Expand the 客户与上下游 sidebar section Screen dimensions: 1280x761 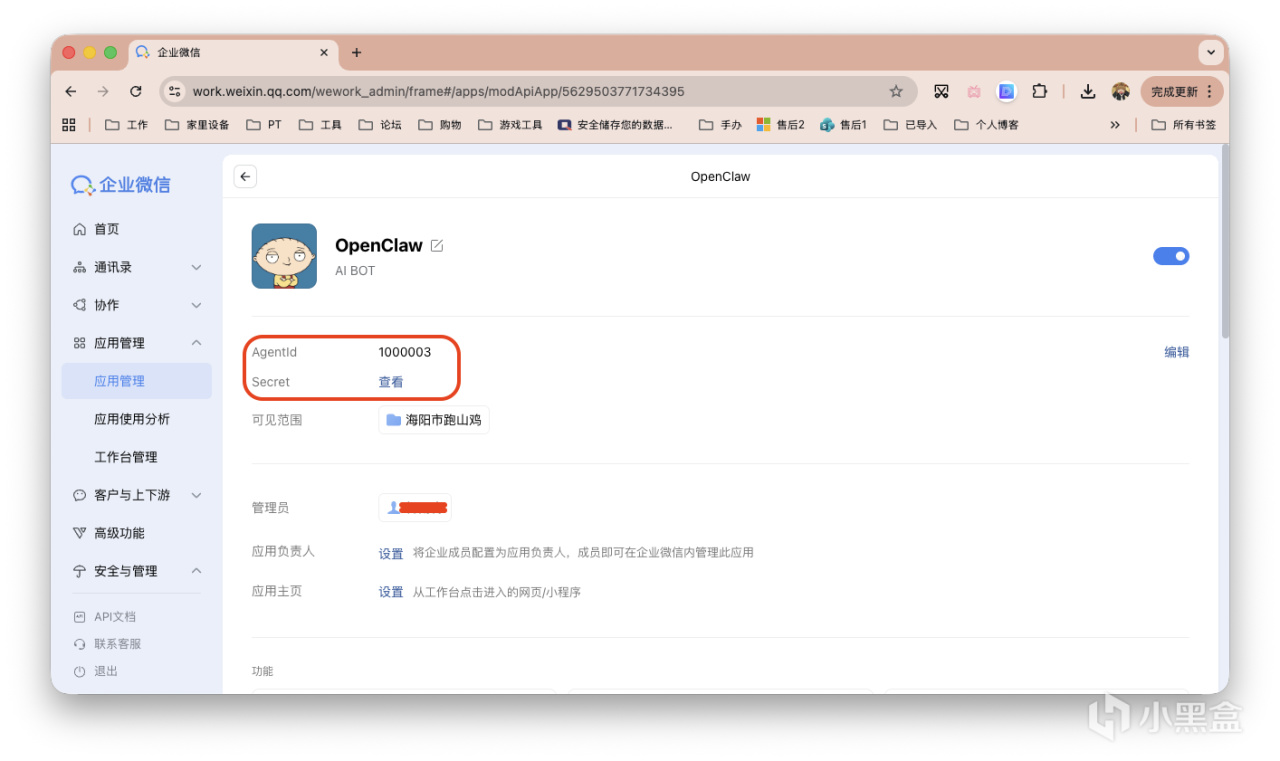pyautogui.click(x=196, y=495)
